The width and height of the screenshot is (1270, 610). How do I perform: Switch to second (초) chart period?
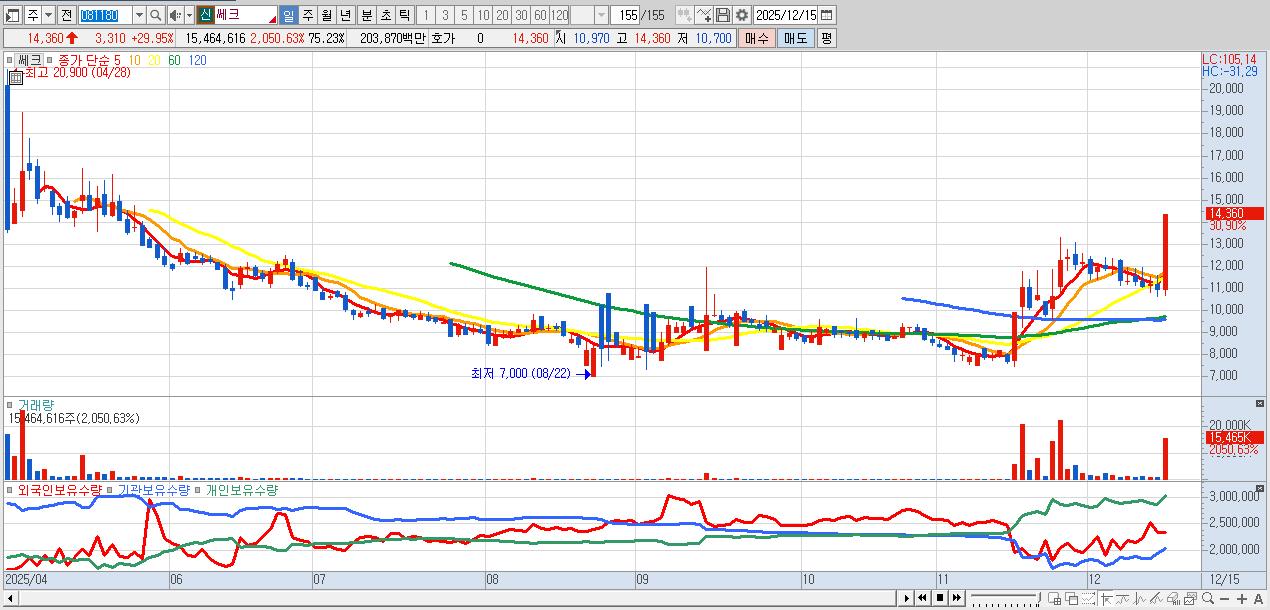[385, 15]
